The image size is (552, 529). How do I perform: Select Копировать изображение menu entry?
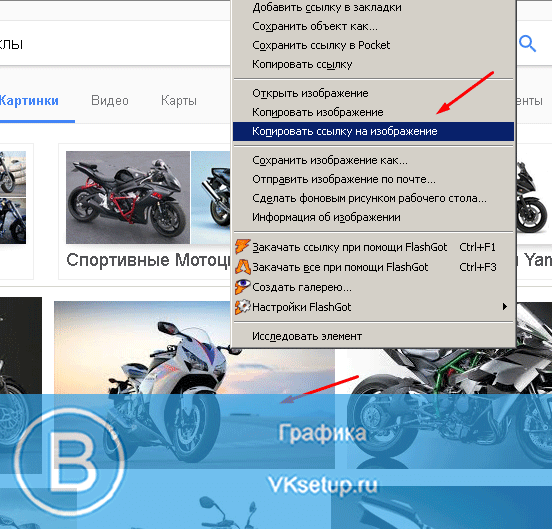pos(374,112)
